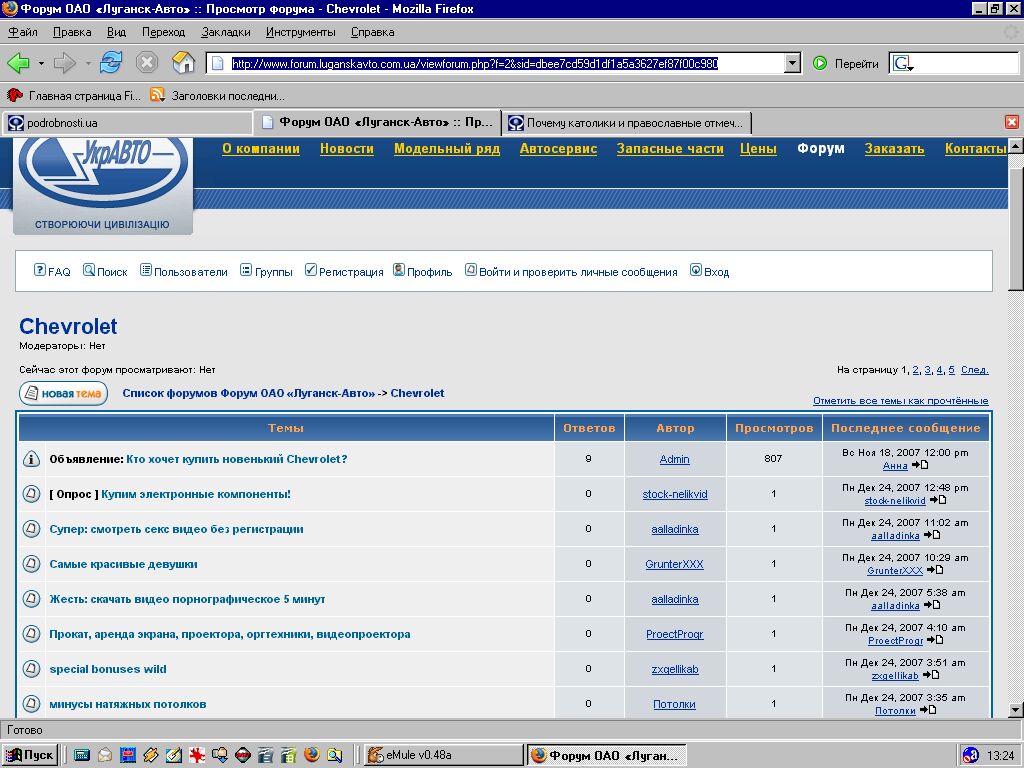The height and width of the screenshot is (768, 1024).
Task: Open topic минусы натяжных потолков
Action: pyautogui.click(x=128, y=704)
